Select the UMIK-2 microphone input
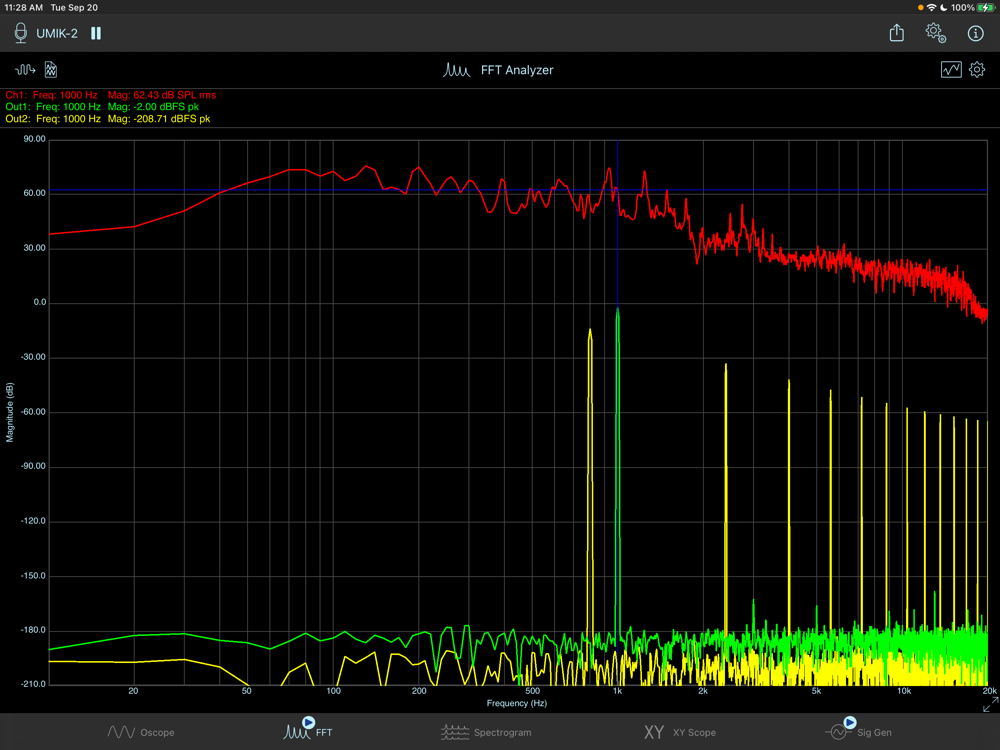The height and width of the screenshot is (750, 1000). (x=47, y=33)
